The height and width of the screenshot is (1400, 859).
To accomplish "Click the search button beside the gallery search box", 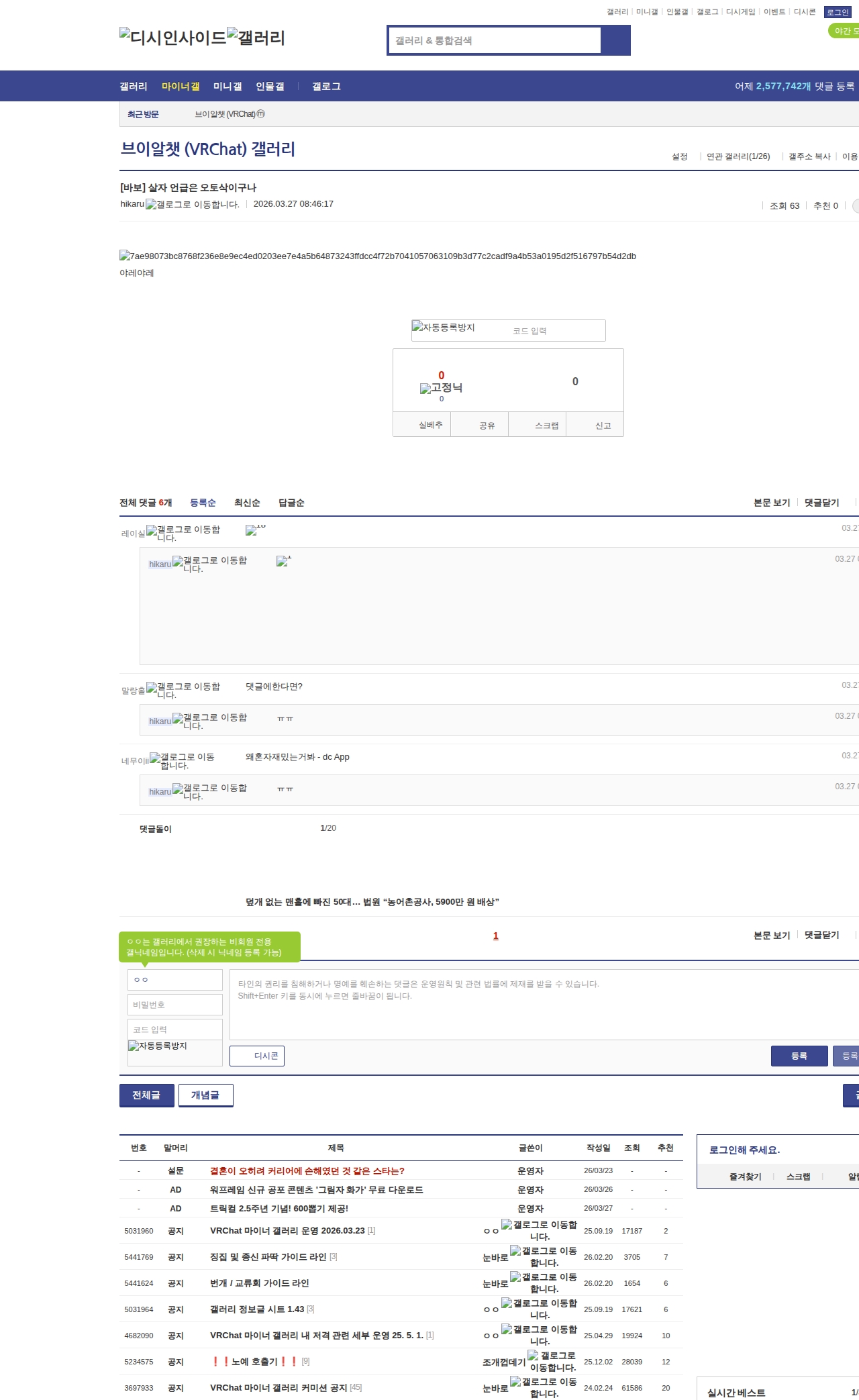I will pyautogui.click(x=615, y=40).
